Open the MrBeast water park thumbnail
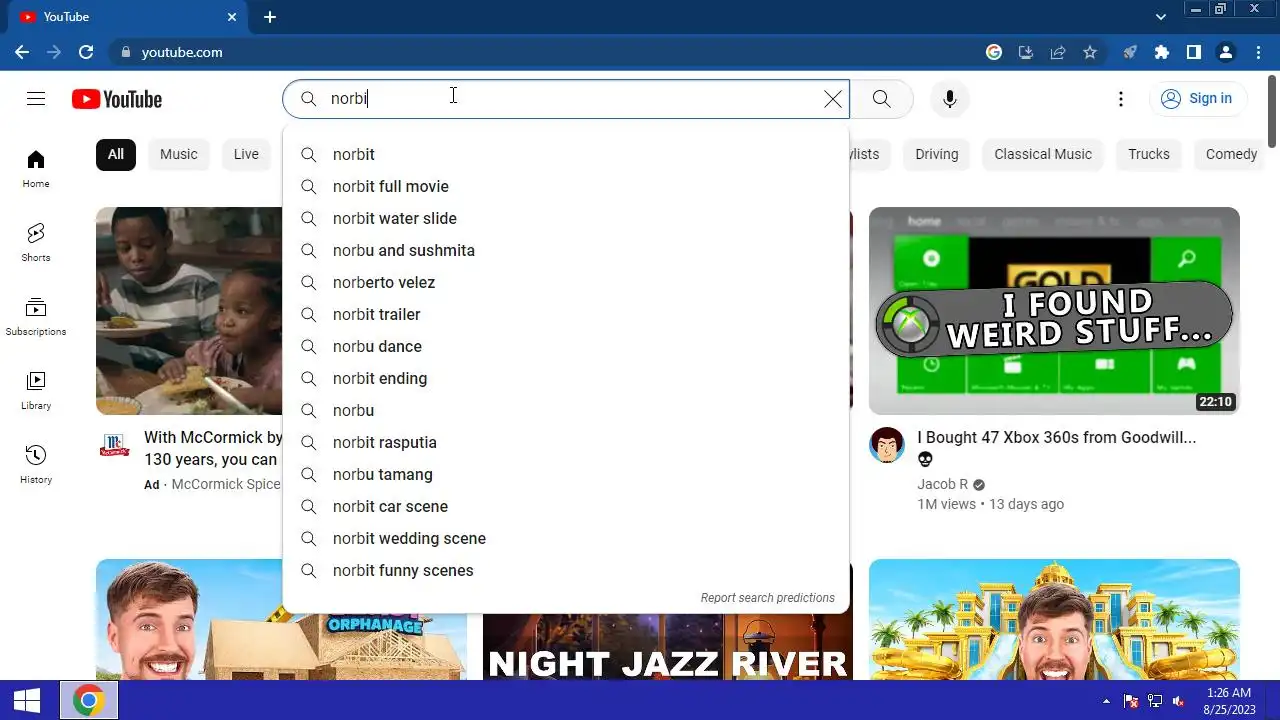Image resolution: width=1280 pixels, height=720 pixels. coord(1054,619)
